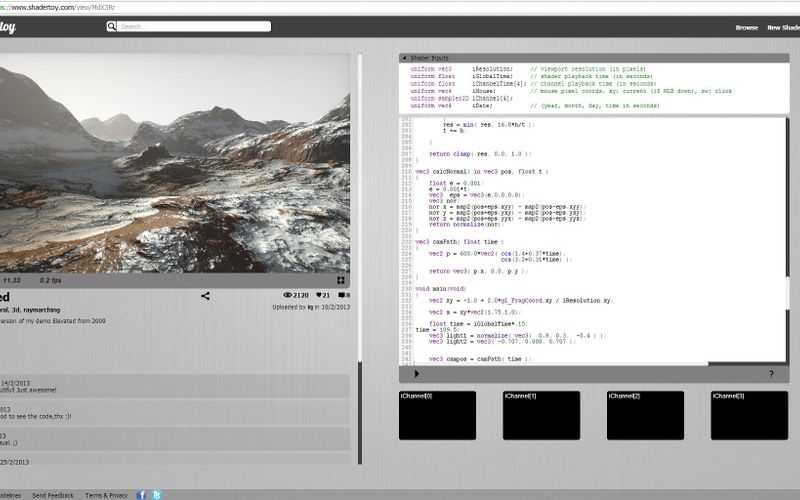Screen dimensions: 800x500
Task: Click the magnifier icon in search box
Action: coord(112,27)
